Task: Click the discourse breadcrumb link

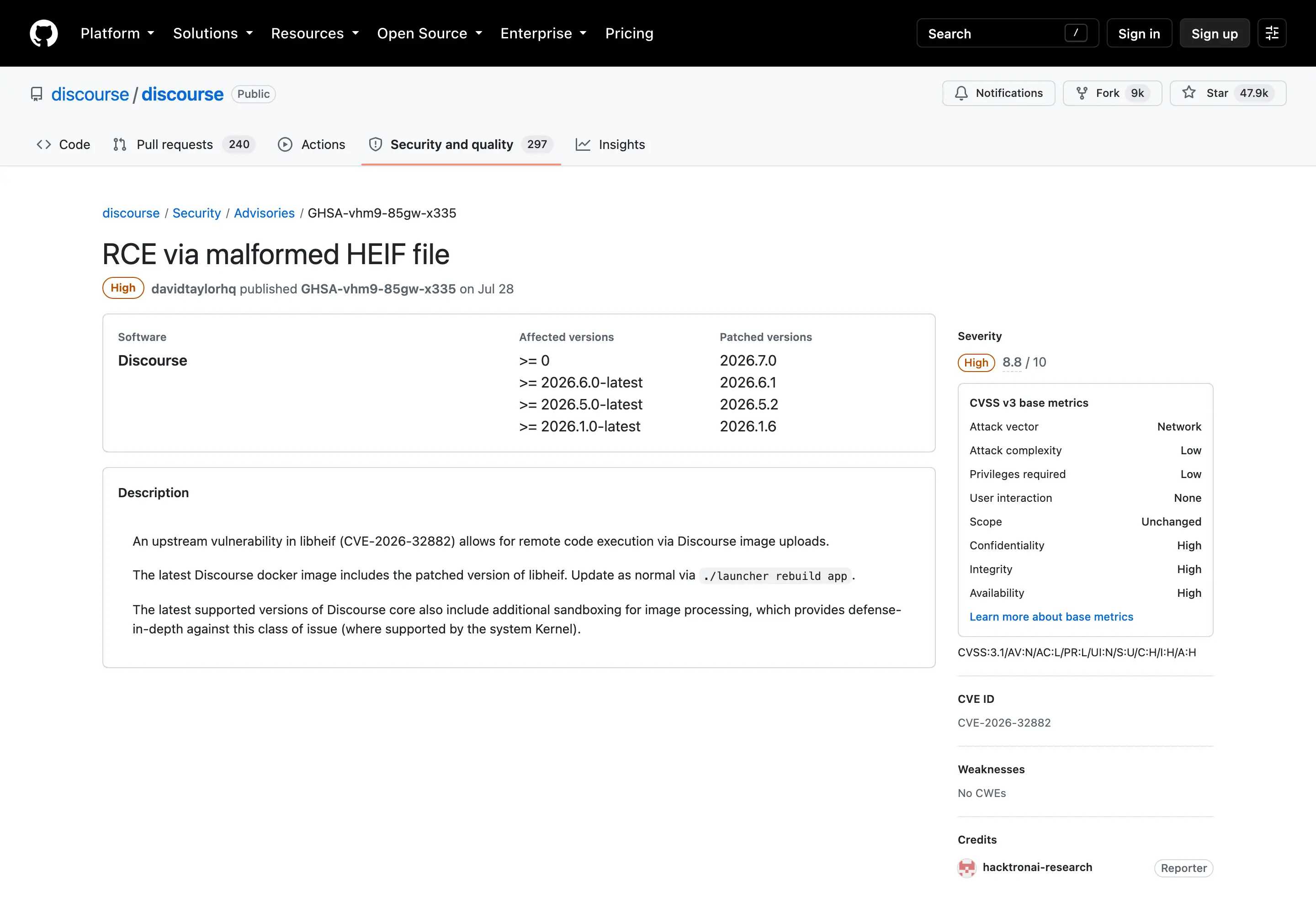Action: [x=131, y=213]
